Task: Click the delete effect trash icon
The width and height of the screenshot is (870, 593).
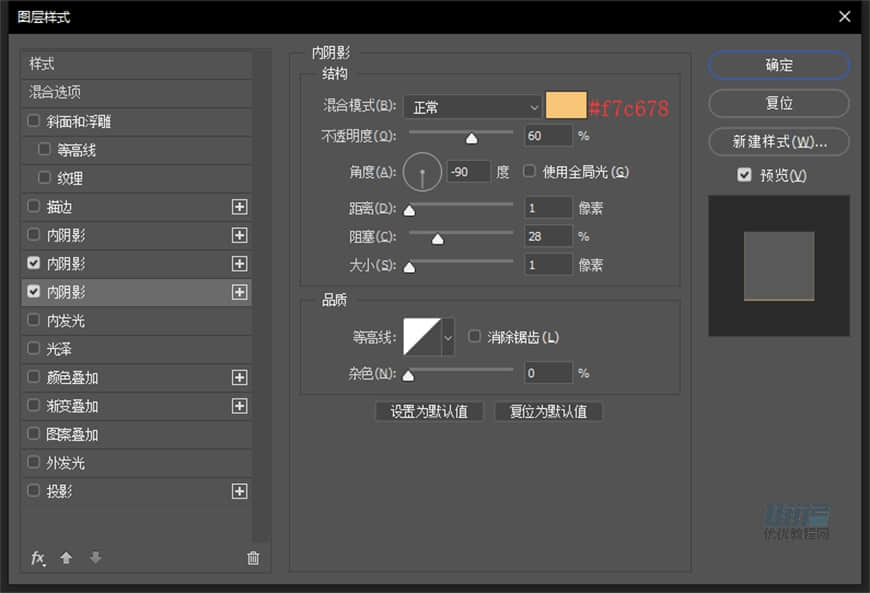Action: pos(253,558)
